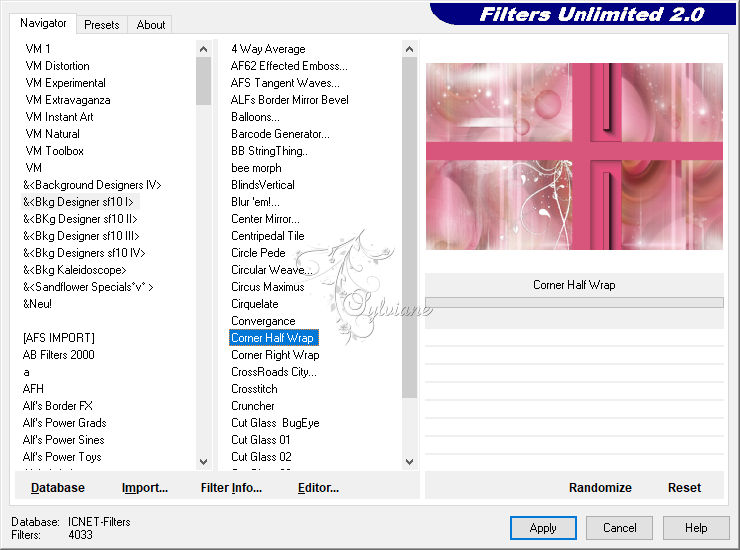
Task: Choose CrossRoads City... filter
Action: [274, 372]
